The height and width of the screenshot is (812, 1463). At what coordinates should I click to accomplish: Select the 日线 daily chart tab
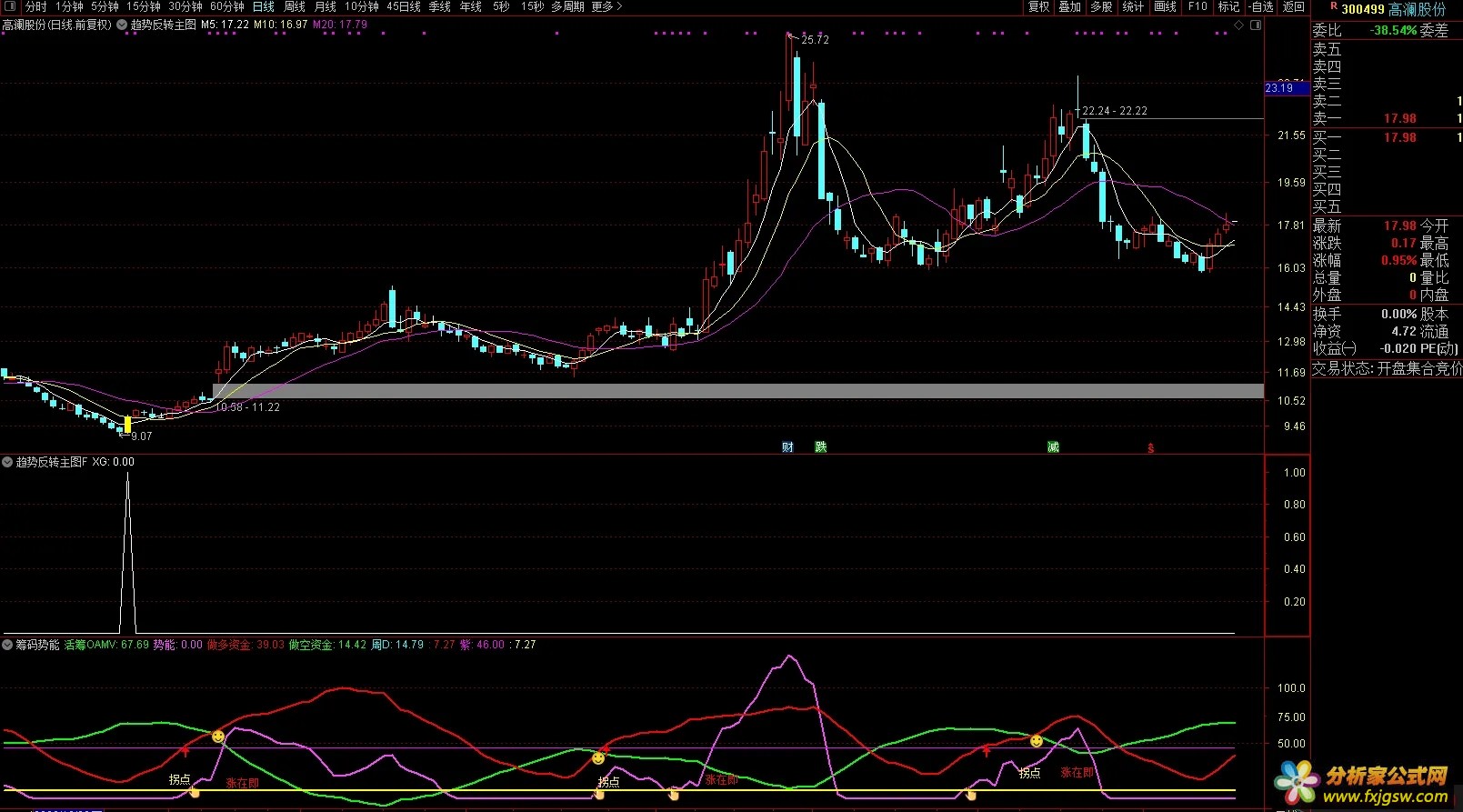coord(264,6)
